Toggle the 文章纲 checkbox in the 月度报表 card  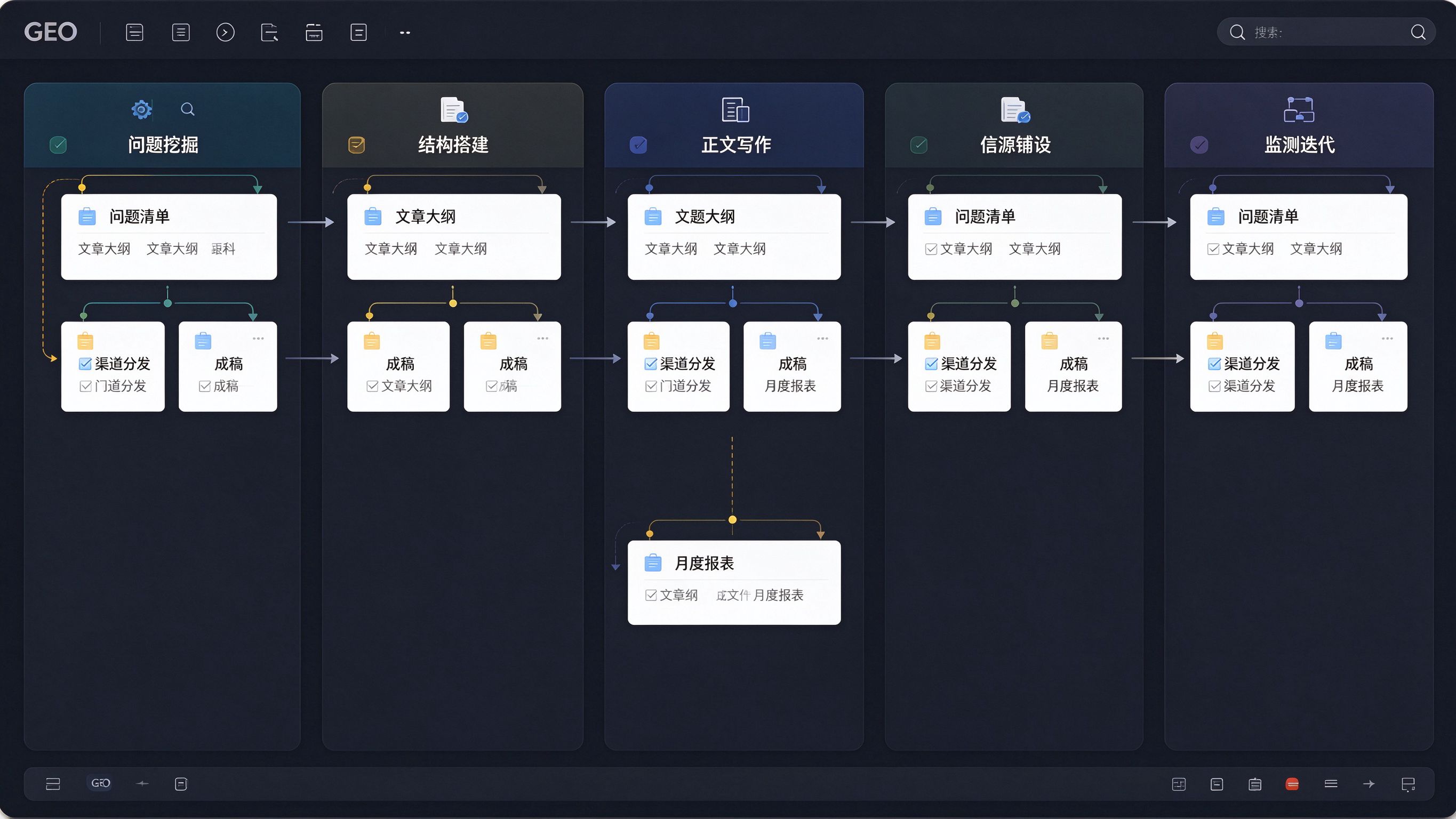click(x=651, y=595)
